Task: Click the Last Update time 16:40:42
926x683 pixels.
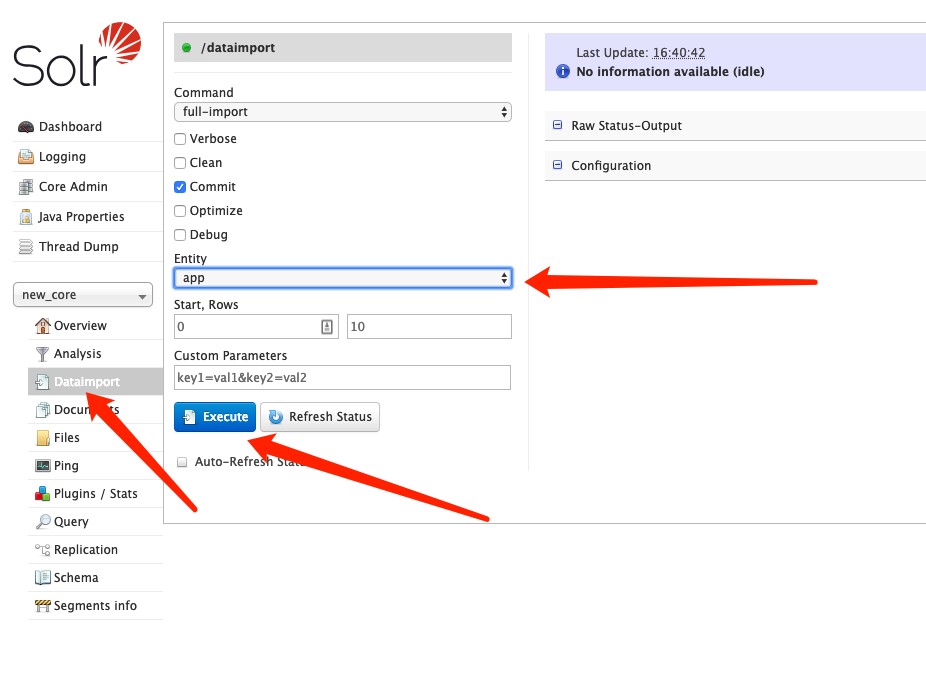Action: tap(679, 53)
